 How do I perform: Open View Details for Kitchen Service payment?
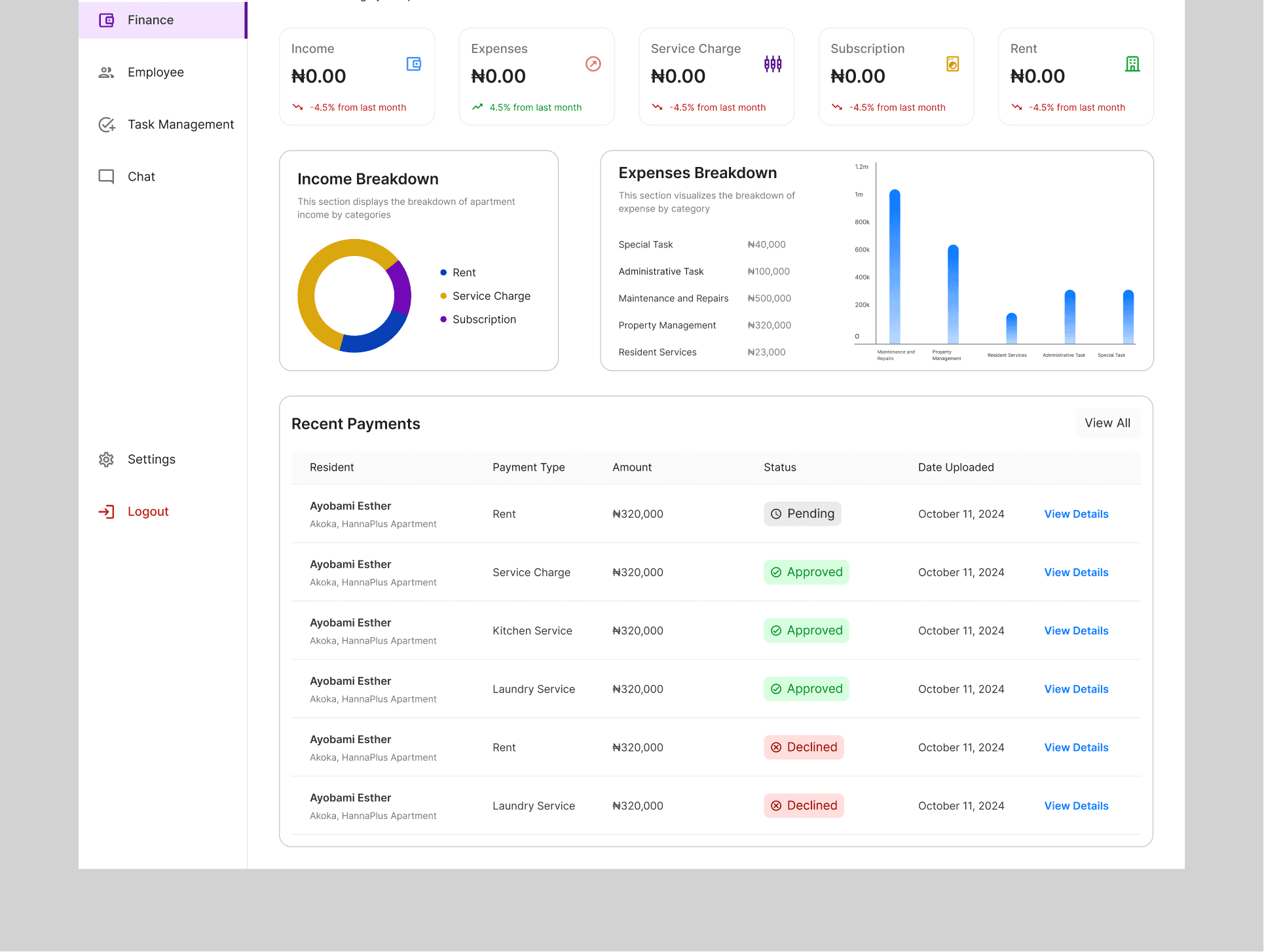pyautogui.click(x=1076, y=631)
